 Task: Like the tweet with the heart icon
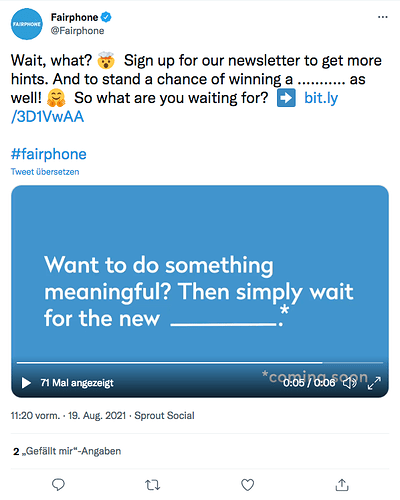[x=247, y=485]
